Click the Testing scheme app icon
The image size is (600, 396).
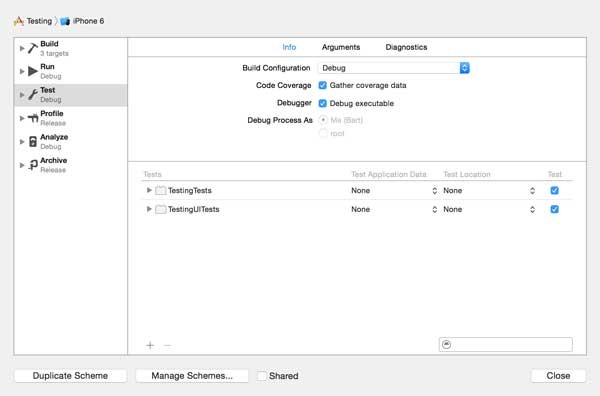click(18, 21)
